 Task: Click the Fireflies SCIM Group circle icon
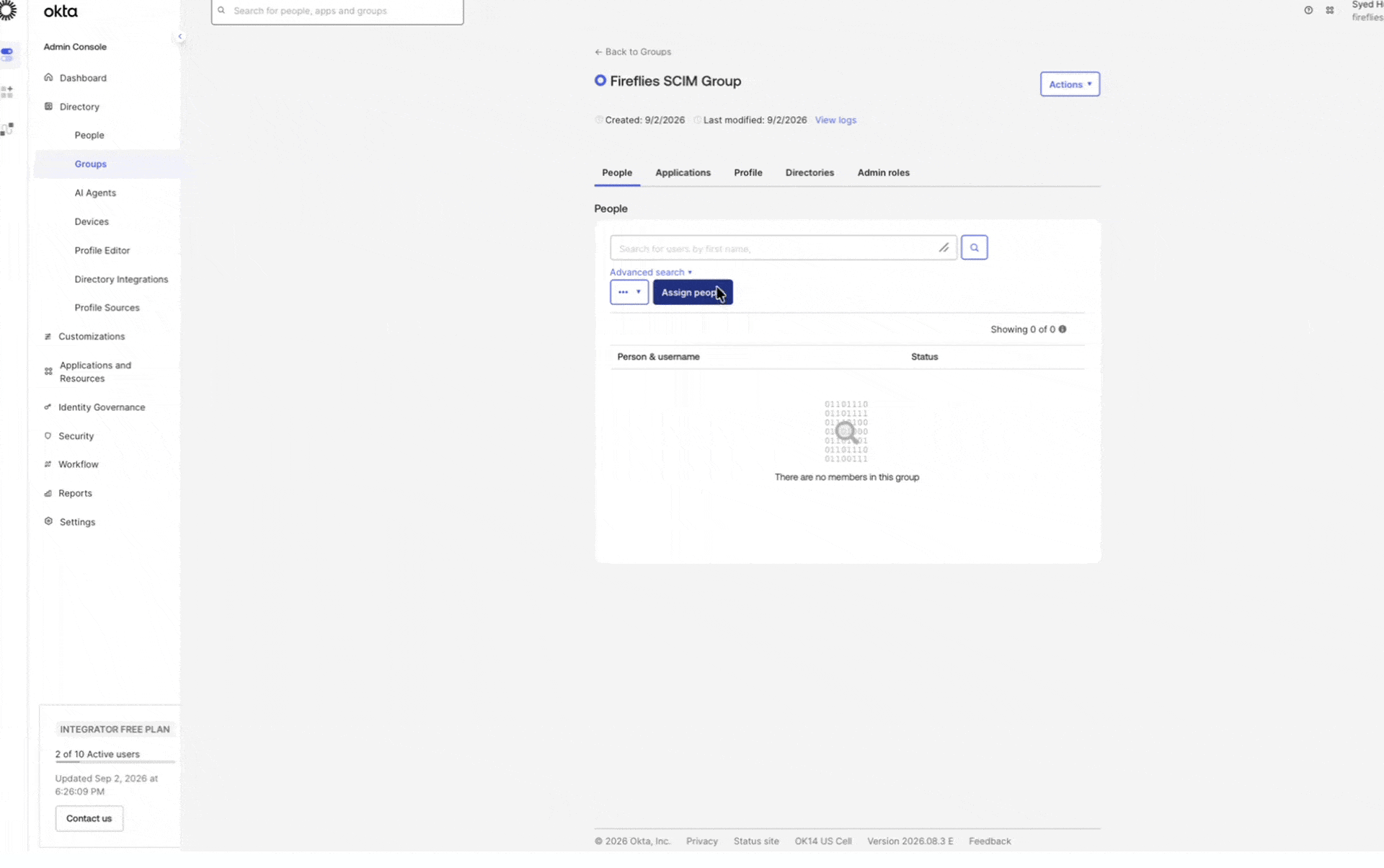click(600, 81)
